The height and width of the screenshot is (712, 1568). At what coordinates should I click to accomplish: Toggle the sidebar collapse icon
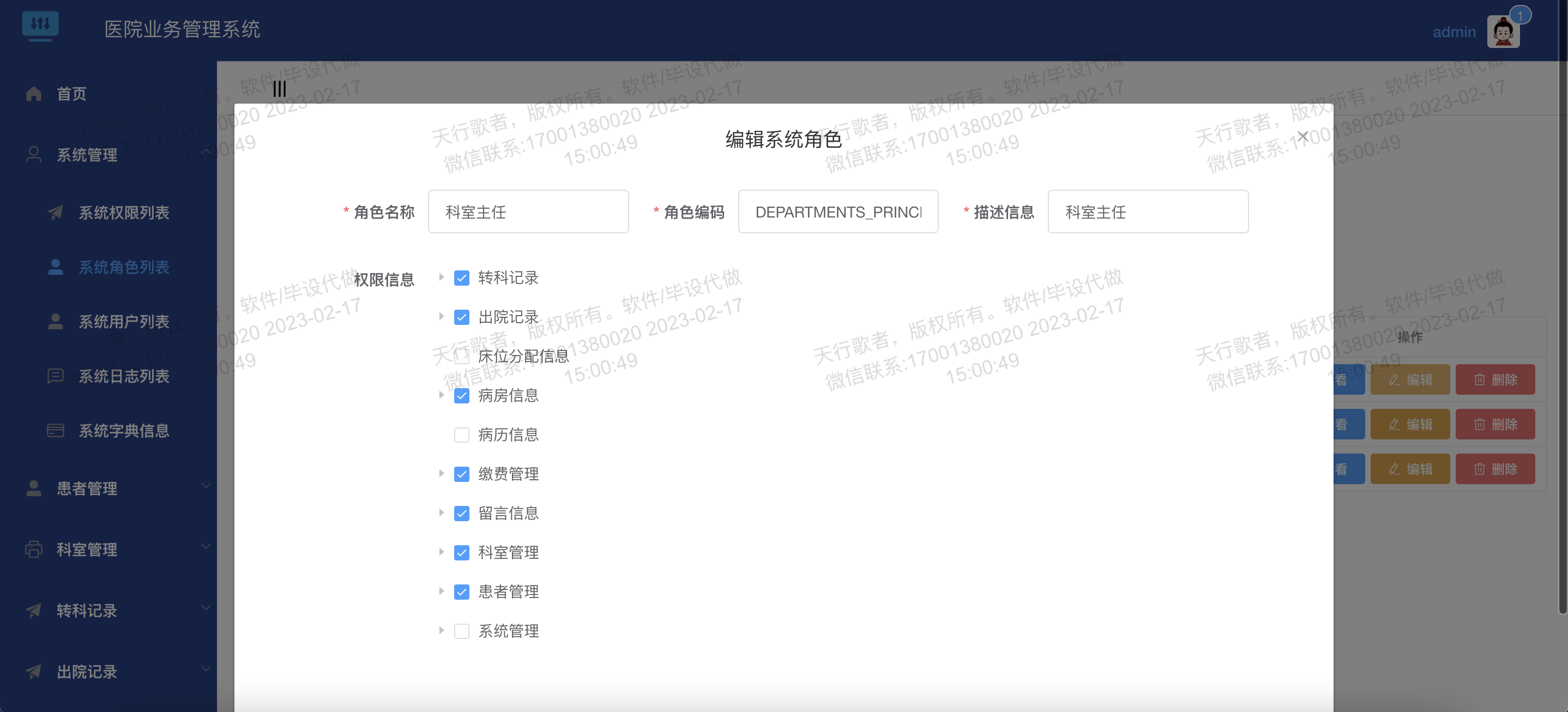pos(279,89)
